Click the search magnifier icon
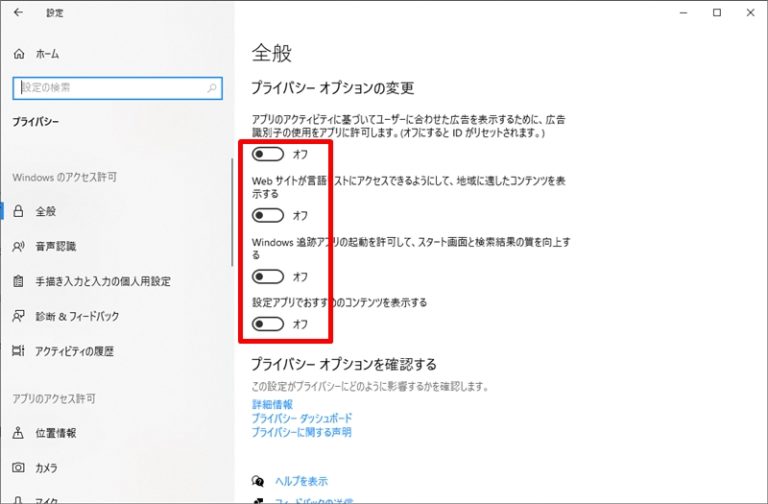 point(212,88)
